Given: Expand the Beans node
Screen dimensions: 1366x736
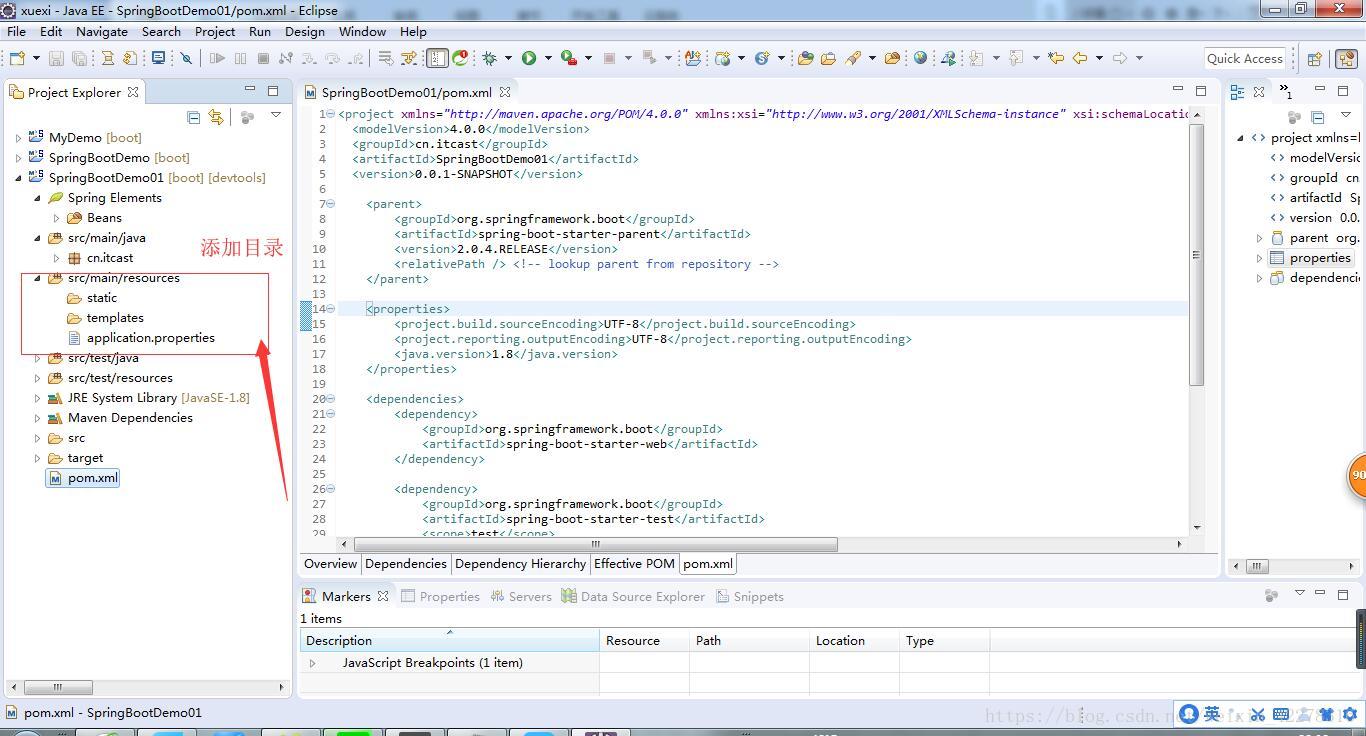Looking at the screenshot, I should pos(56,218).
